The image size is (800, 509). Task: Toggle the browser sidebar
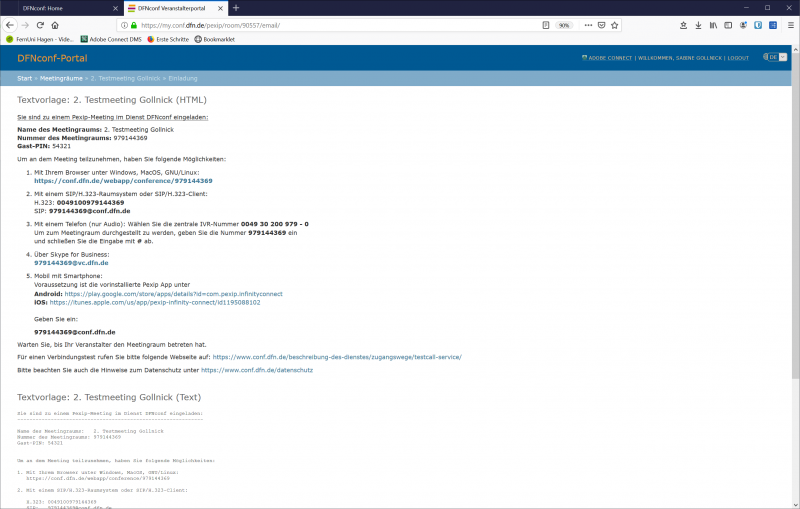point(728,25)
